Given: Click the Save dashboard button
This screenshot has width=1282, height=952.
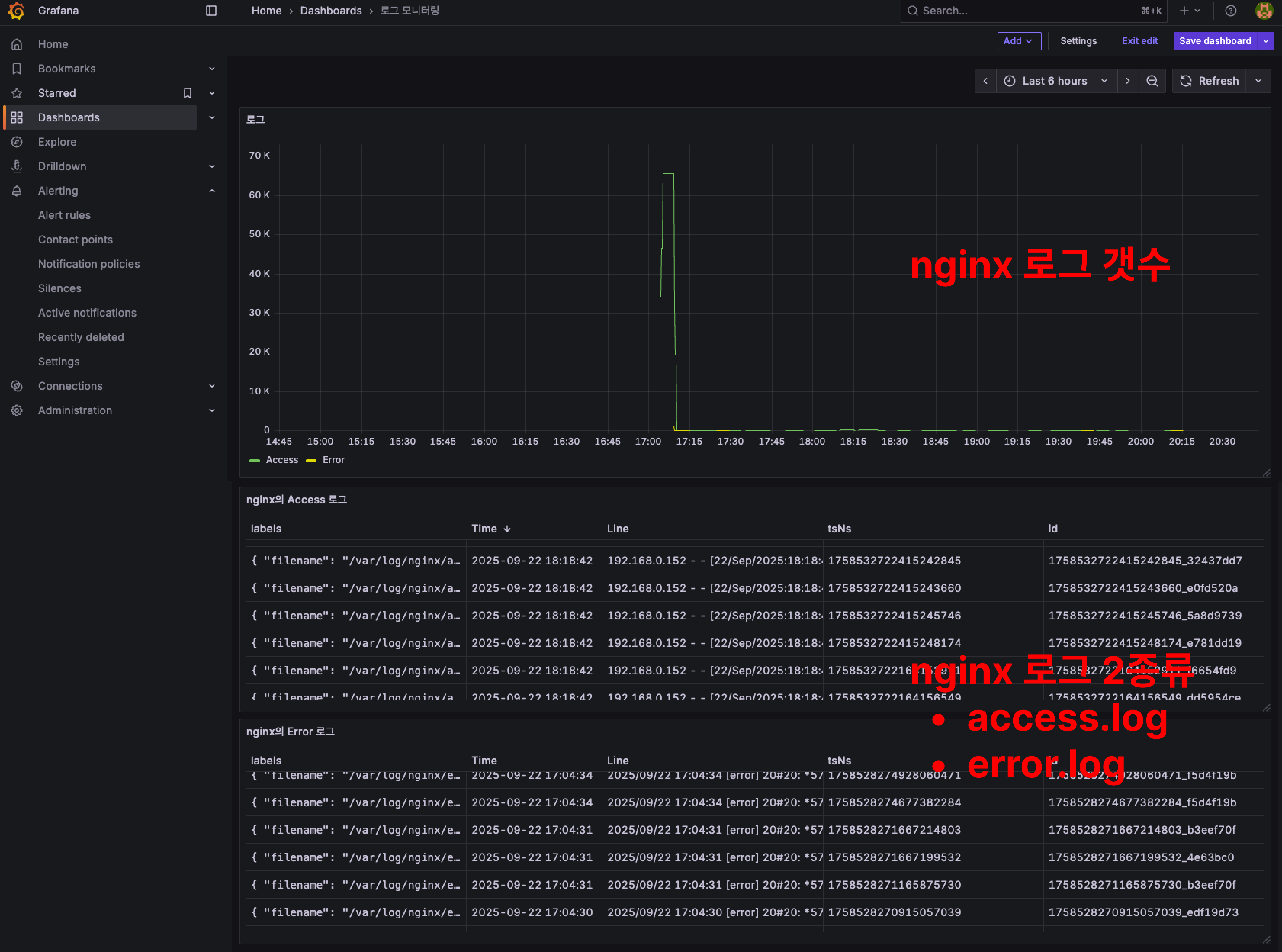Looking at the screenshot, I should [1215, 41].
